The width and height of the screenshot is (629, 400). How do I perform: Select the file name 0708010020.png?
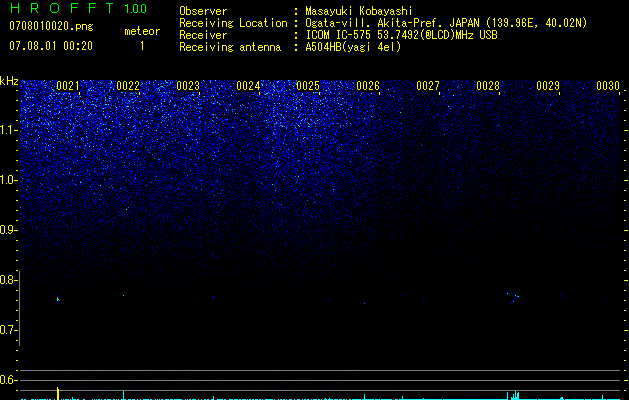click(x=51, y=26)
